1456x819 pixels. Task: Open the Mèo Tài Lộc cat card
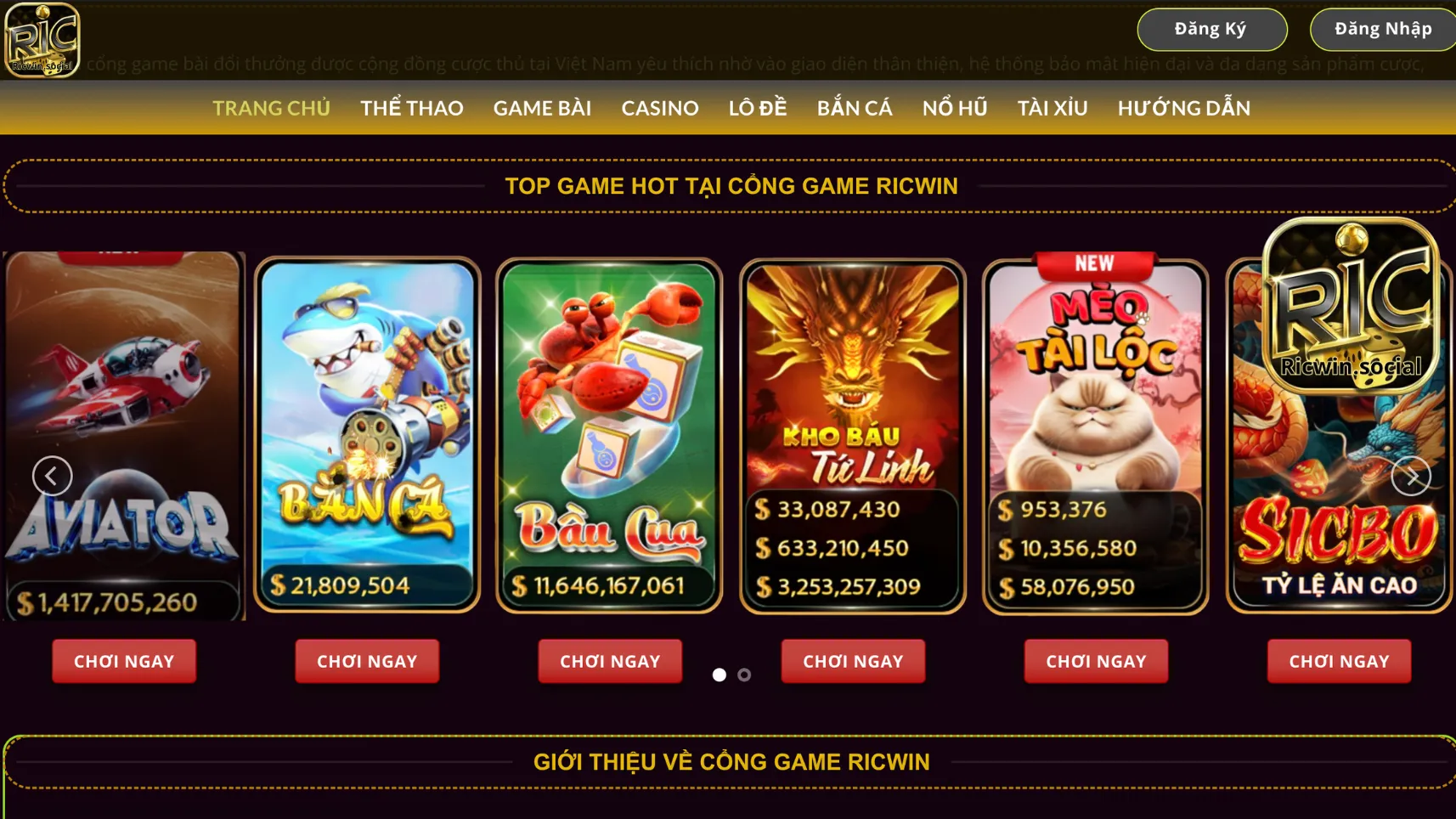pos(1096,433)
